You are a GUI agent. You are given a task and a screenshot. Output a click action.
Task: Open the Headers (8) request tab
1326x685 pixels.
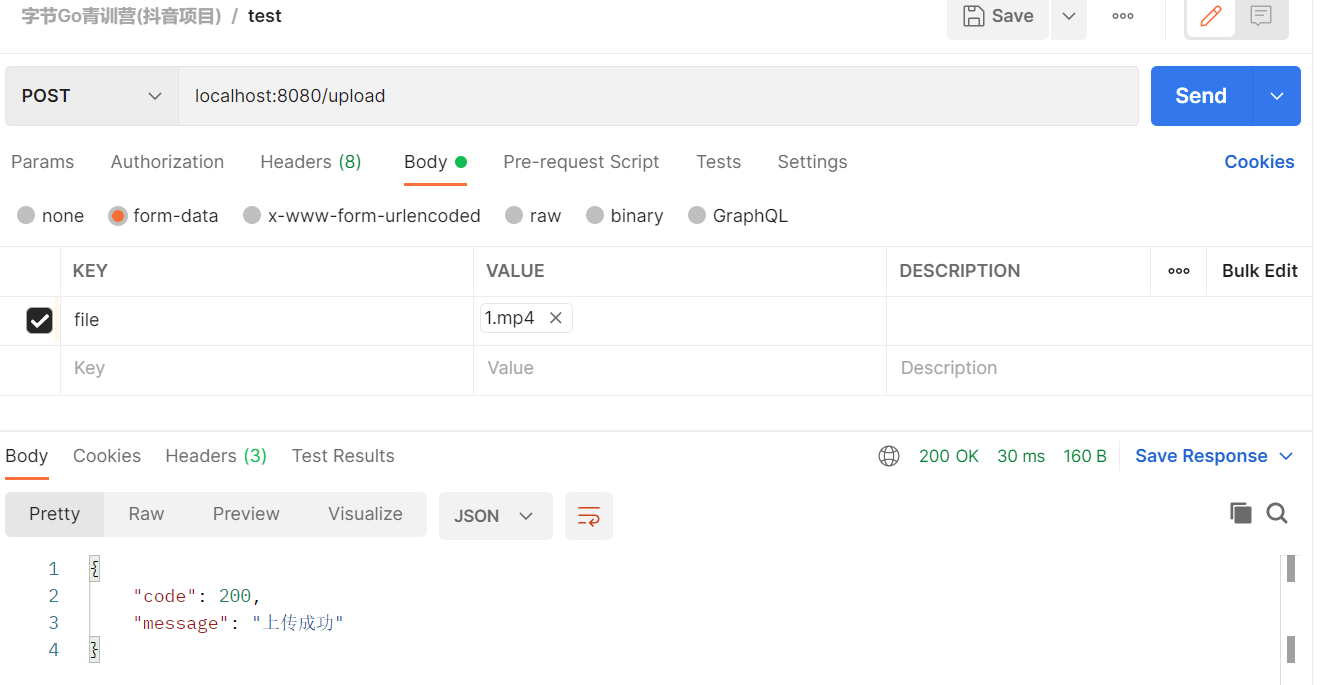click(311, 162)
